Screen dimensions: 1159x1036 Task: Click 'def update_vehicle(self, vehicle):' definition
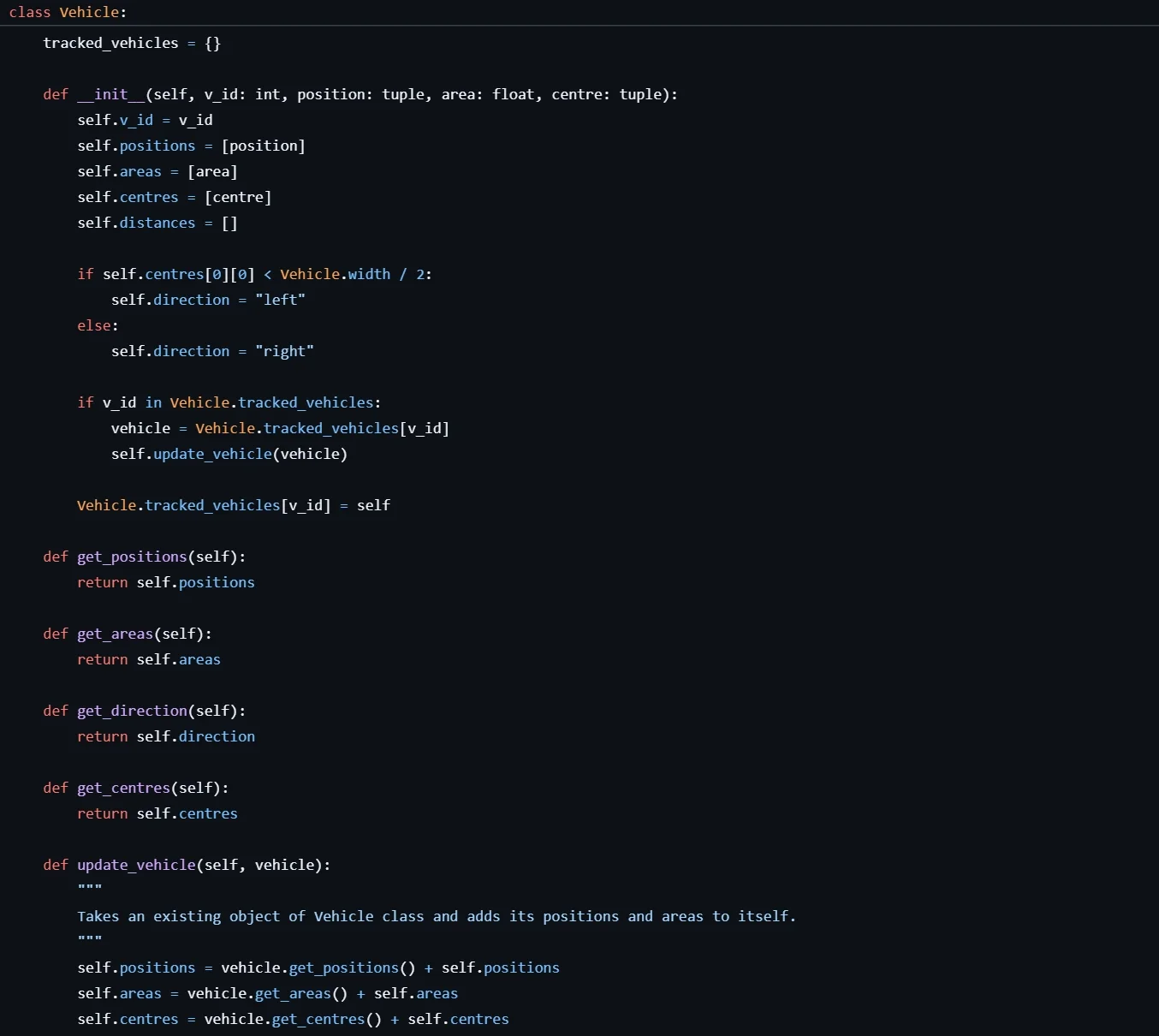[187, 865]
